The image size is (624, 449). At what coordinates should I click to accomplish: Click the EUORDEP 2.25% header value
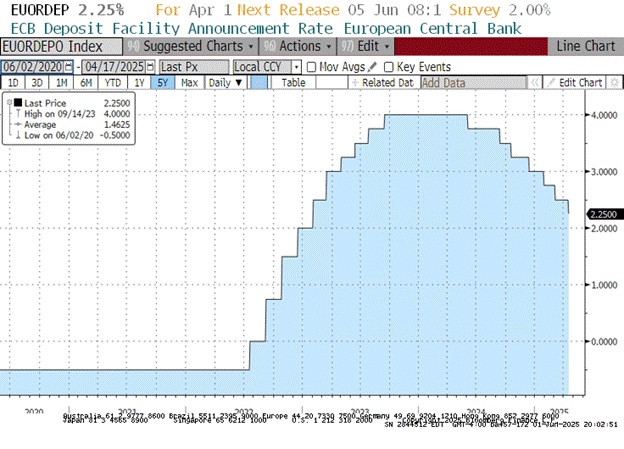(67, 10)
